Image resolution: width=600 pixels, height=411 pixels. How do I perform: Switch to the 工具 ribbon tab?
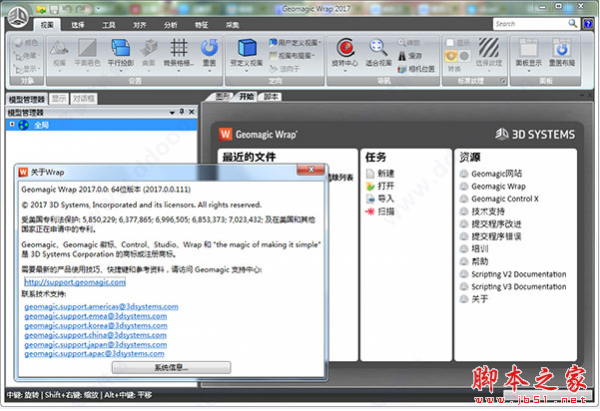(x=109, y=25)
